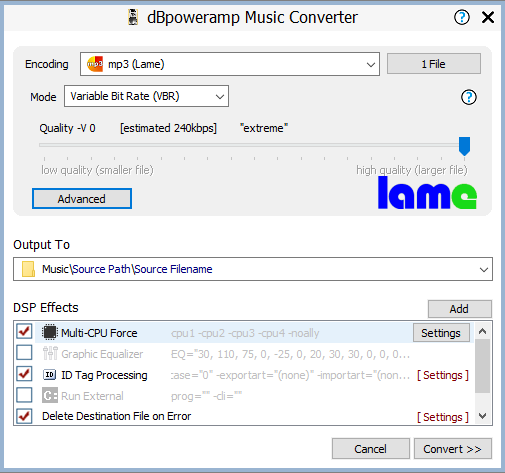The height and width of the screenshot is (473, 505).
Task: Select the ID Tag Processing row label
Action: (104, 375)
